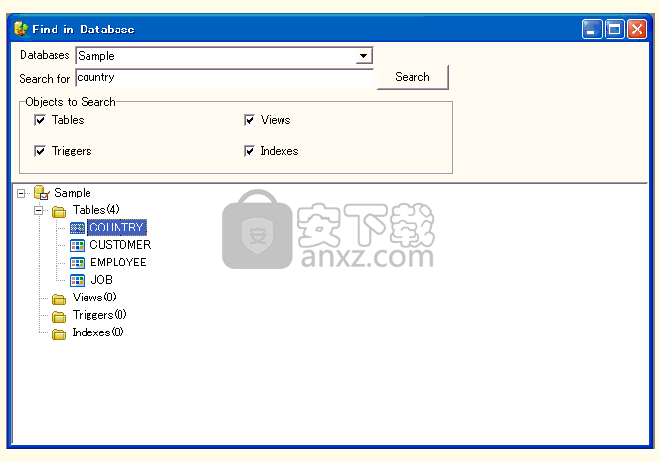660x462 pixels.
Task: Click the Views folder icon
Action: [x=59, y=298]
